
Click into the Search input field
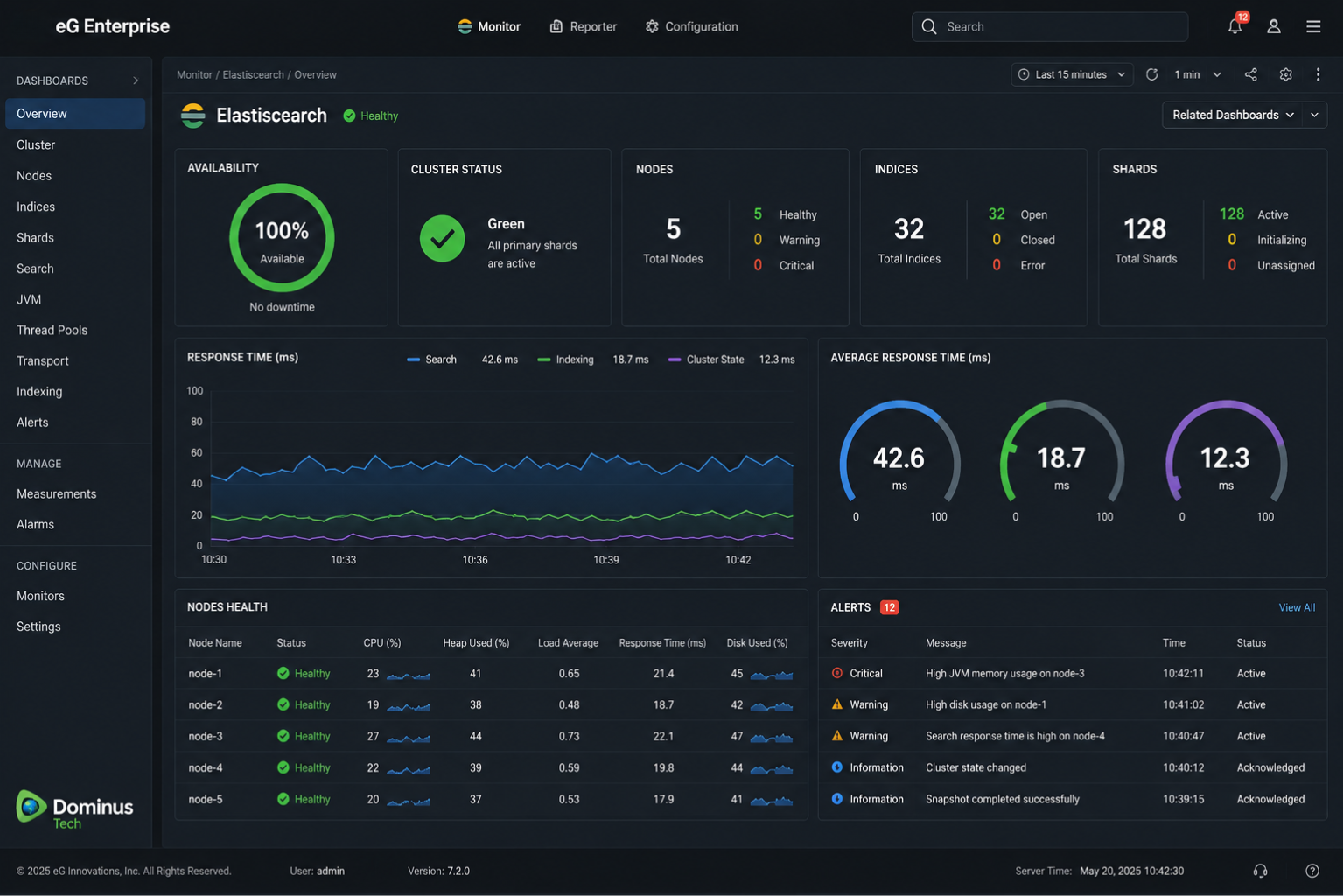tap(1050, 26)
